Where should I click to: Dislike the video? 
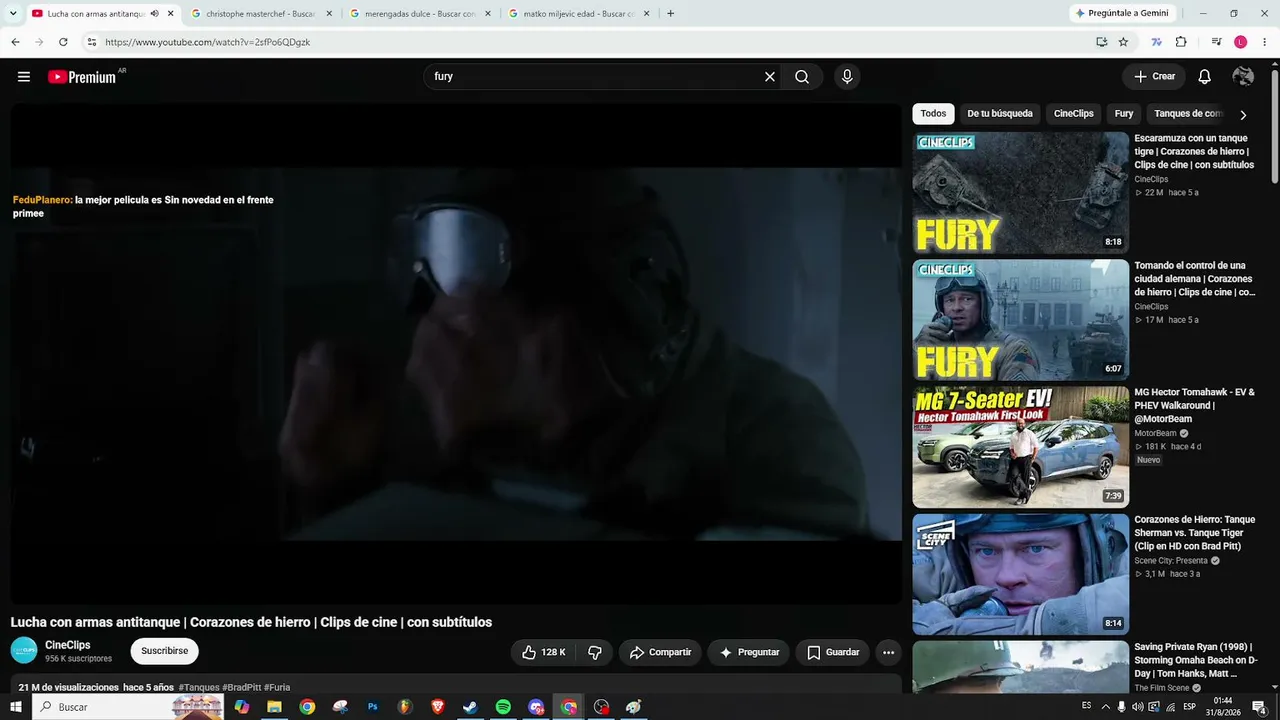pyautogui.click(x=595, y=652)
